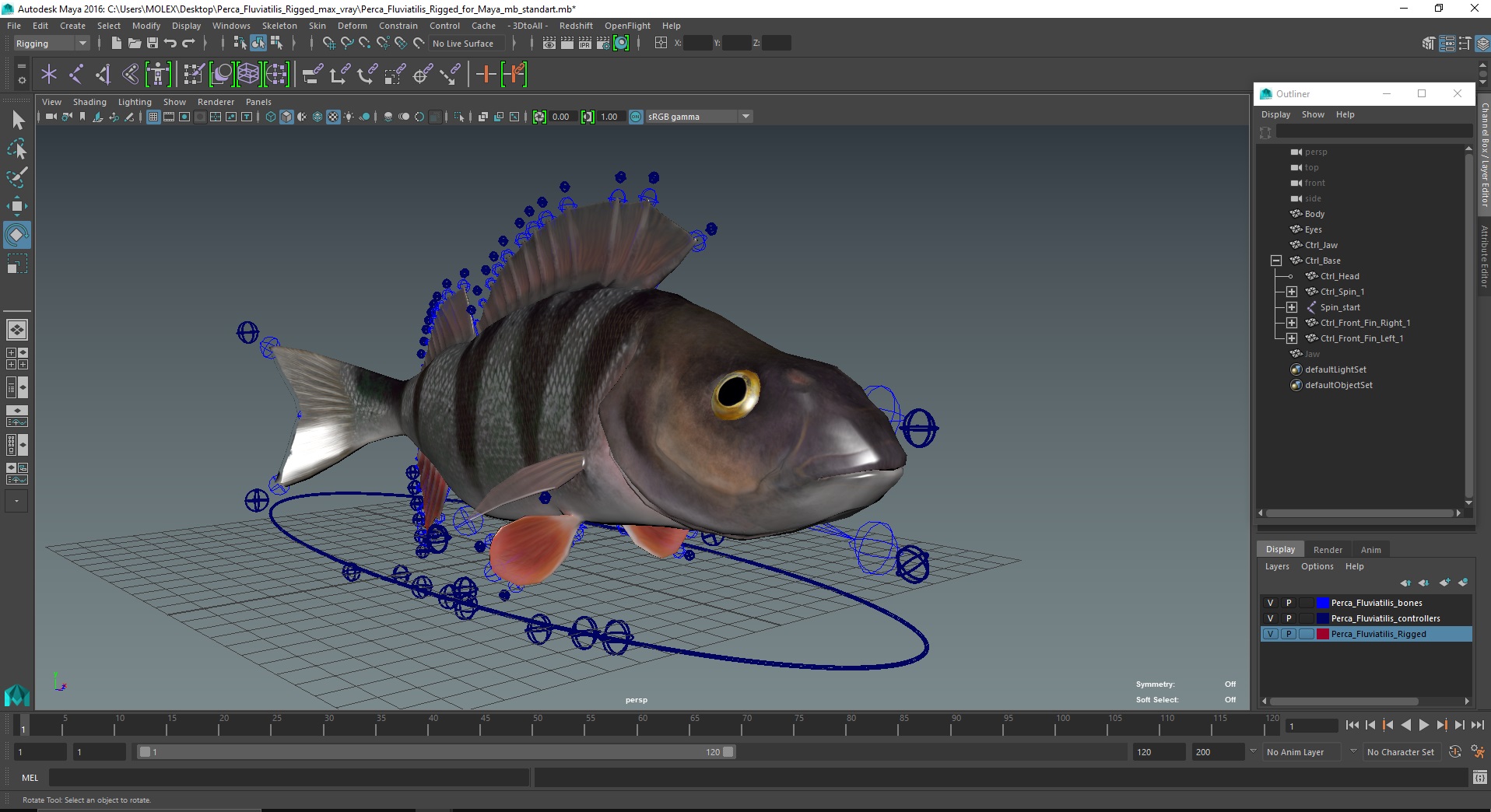Create new scene icon
Image resolution: width=1491 pixels, height=812 pixels.
[116, 44]
